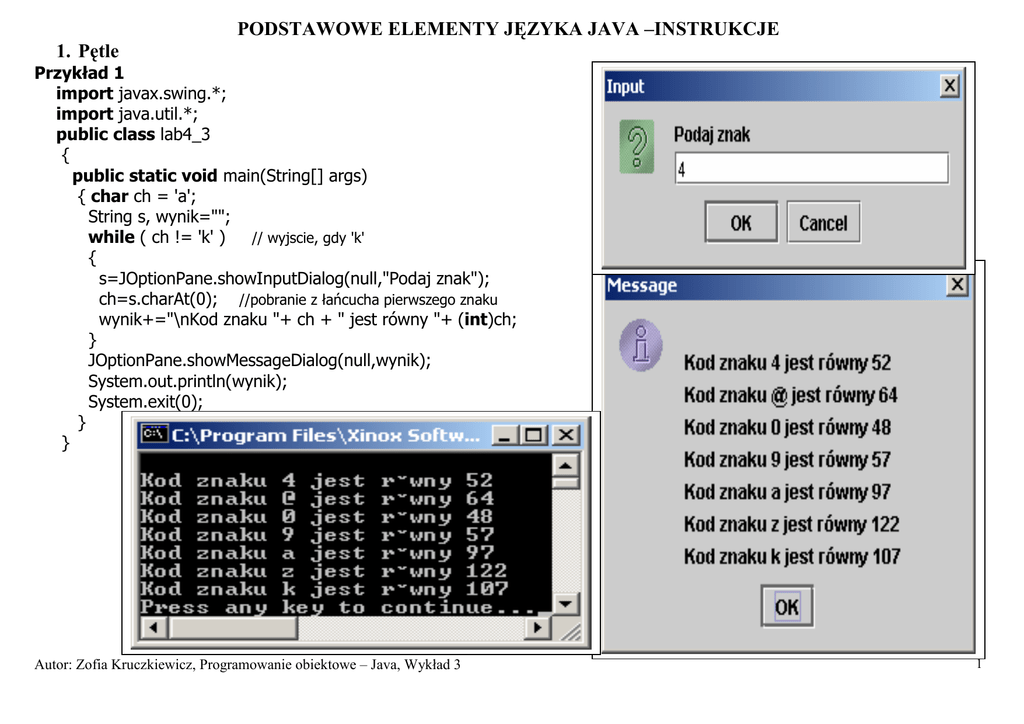This screenshot has height=724, width=1024.
Task: Close the Input dialog
Action: [949, 87]
